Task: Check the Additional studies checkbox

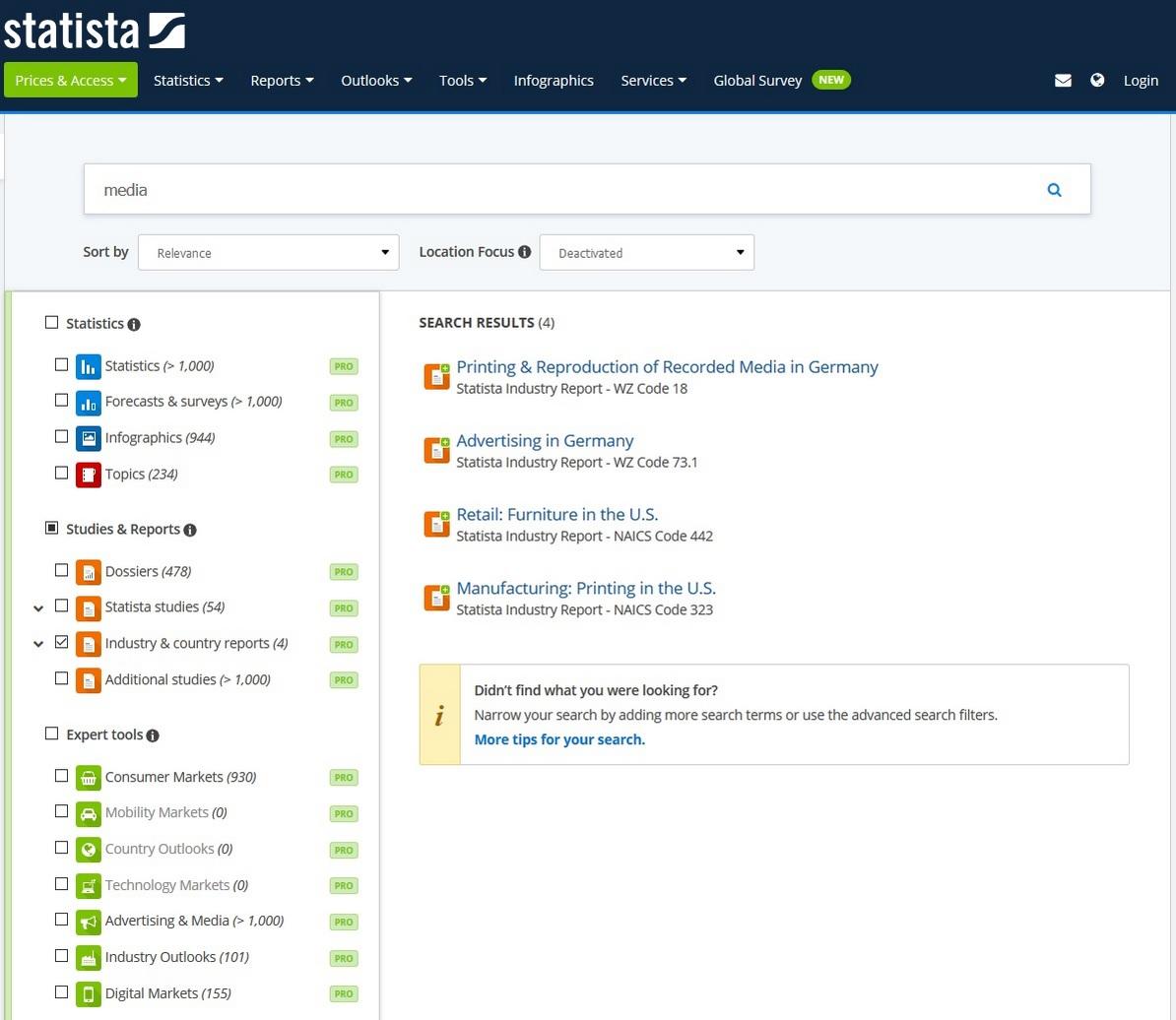Action: [61, 677]
